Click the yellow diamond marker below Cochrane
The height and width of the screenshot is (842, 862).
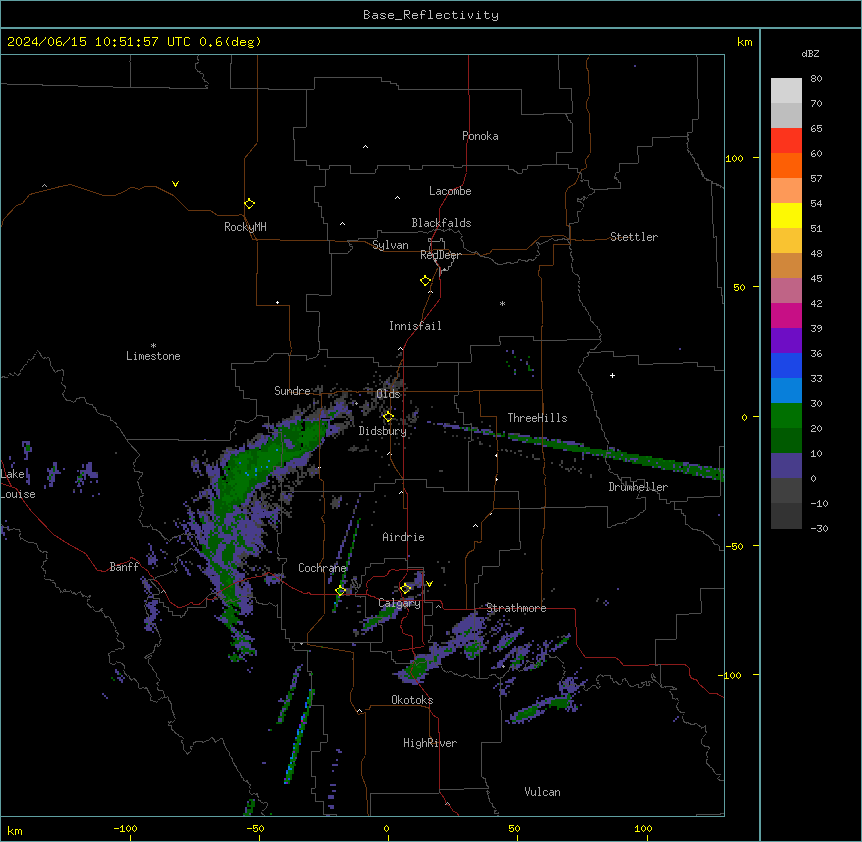(x=340, y=591)
